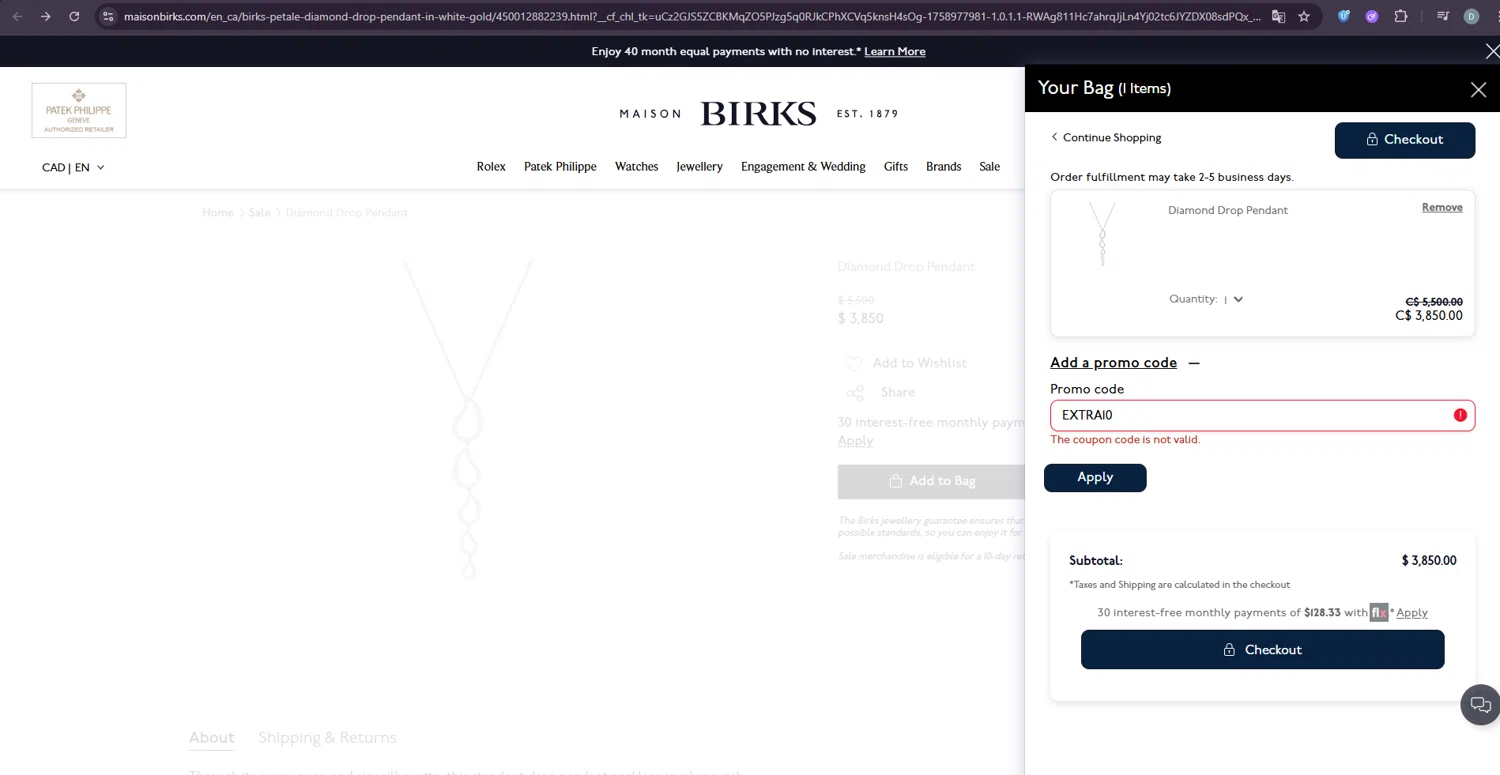This screenshot has width=1500, height=775.
Task: Switch to the Shipping & Returns tab
Action: click(327, 737)
